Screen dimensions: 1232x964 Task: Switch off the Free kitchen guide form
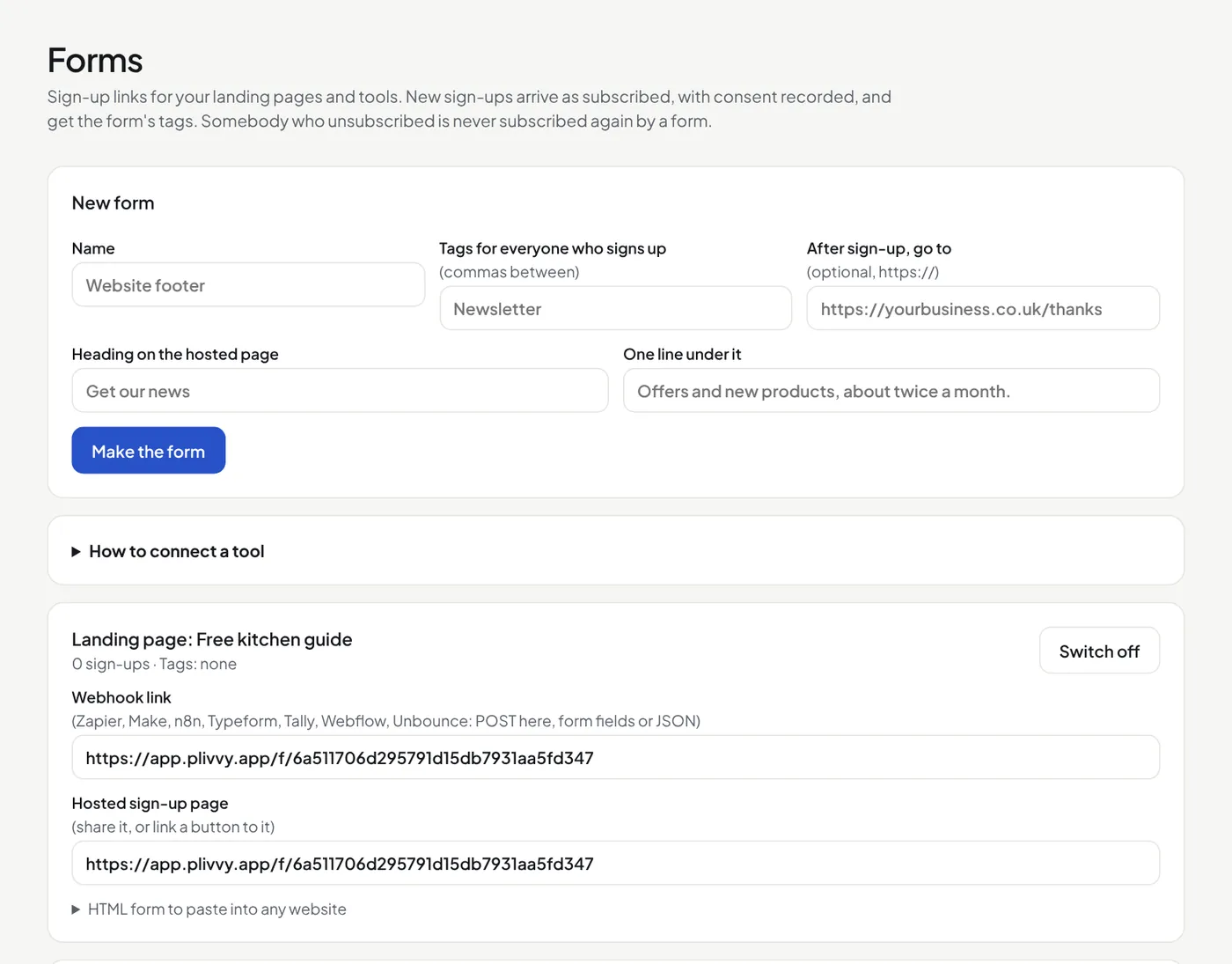point(1099,651)
